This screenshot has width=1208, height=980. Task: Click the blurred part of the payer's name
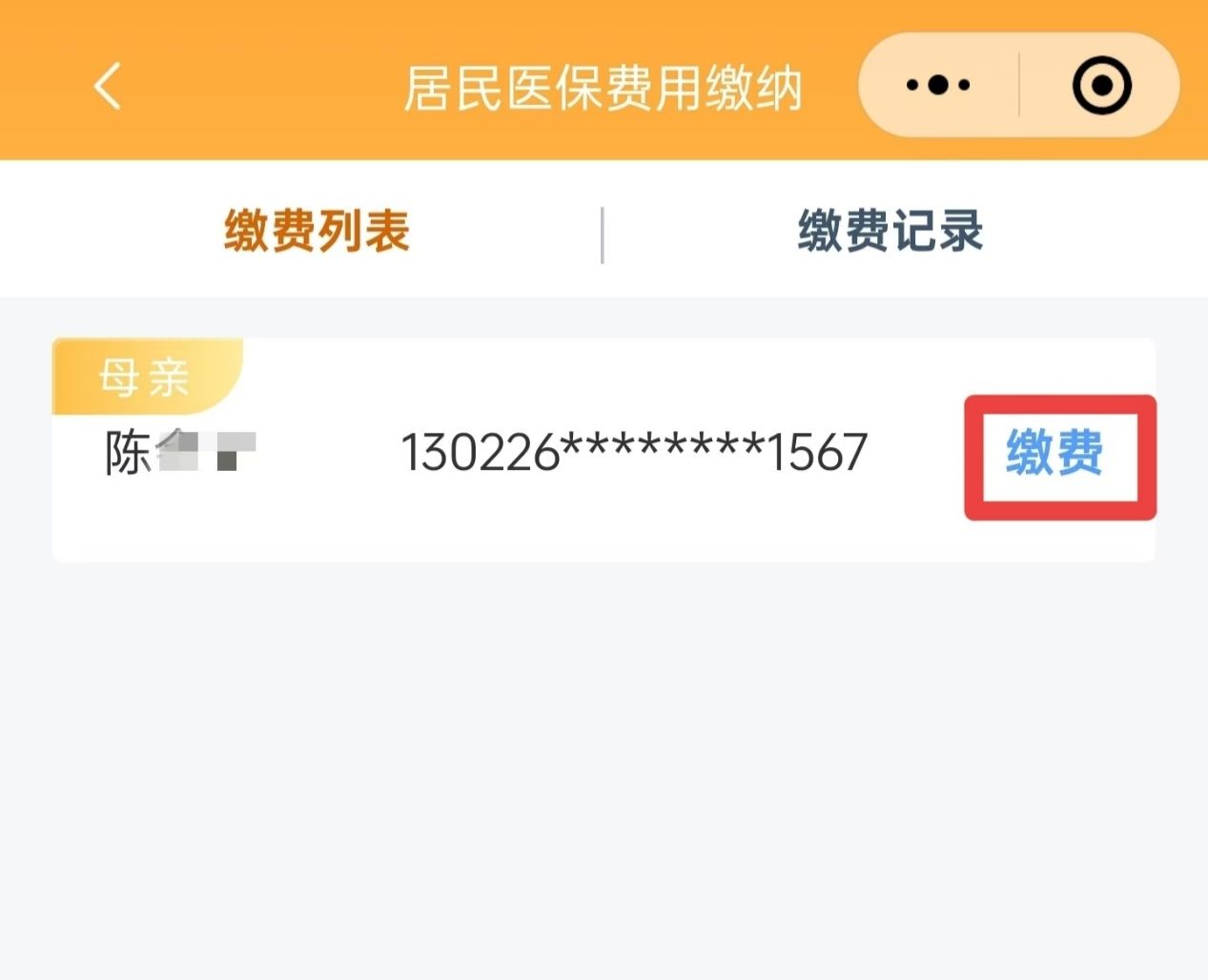[x=207, y=452]
